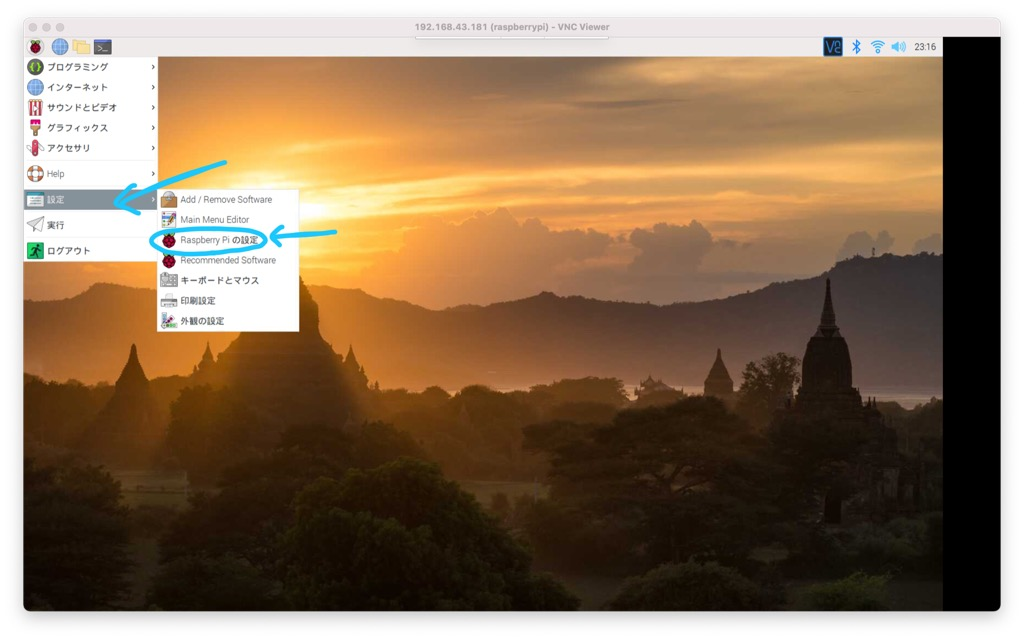
Task: Click the volume speaker icon
Action: (898, 47)
